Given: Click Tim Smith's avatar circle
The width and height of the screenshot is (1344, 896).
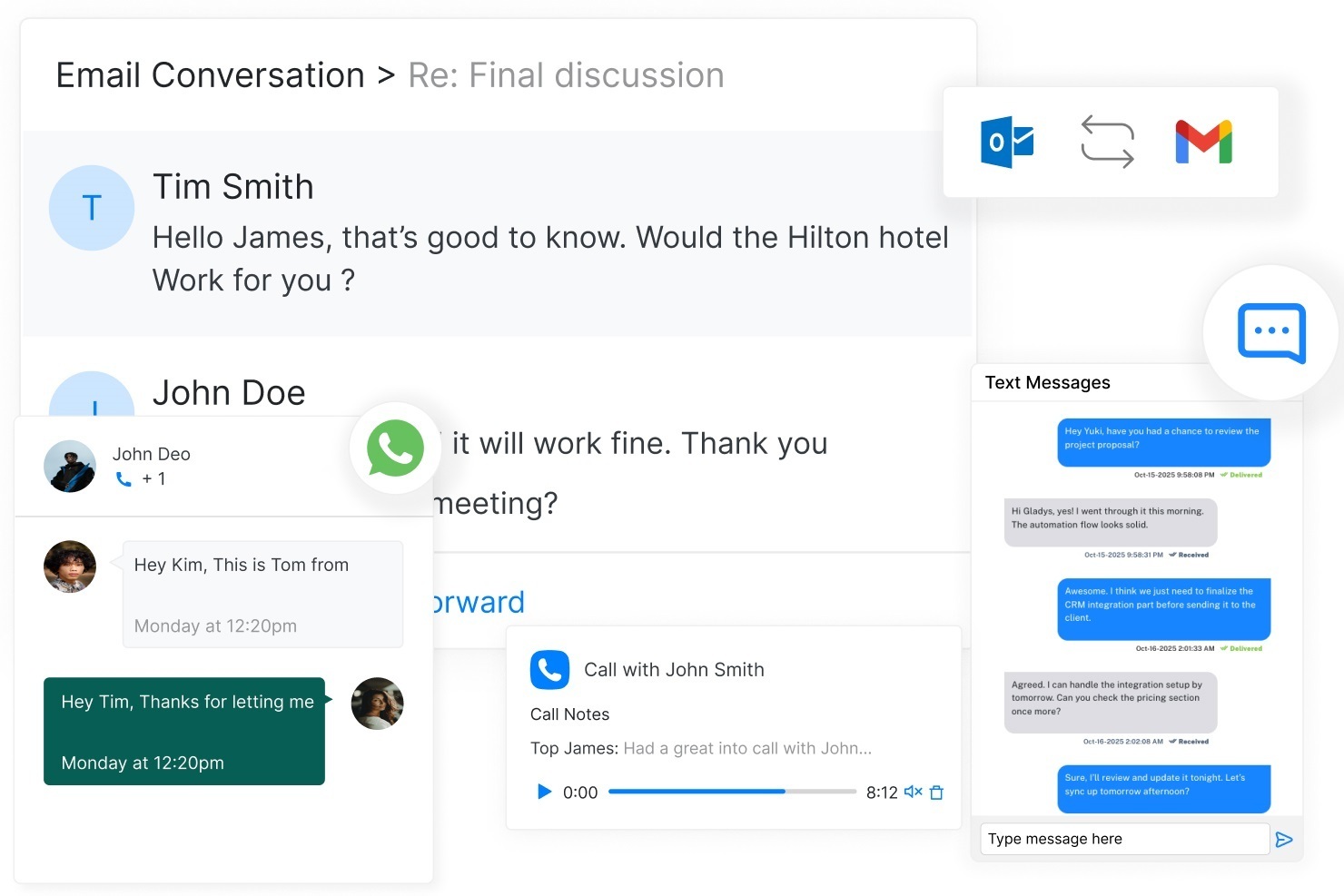Looking at the screenshot, I should (x=92, y=208).
